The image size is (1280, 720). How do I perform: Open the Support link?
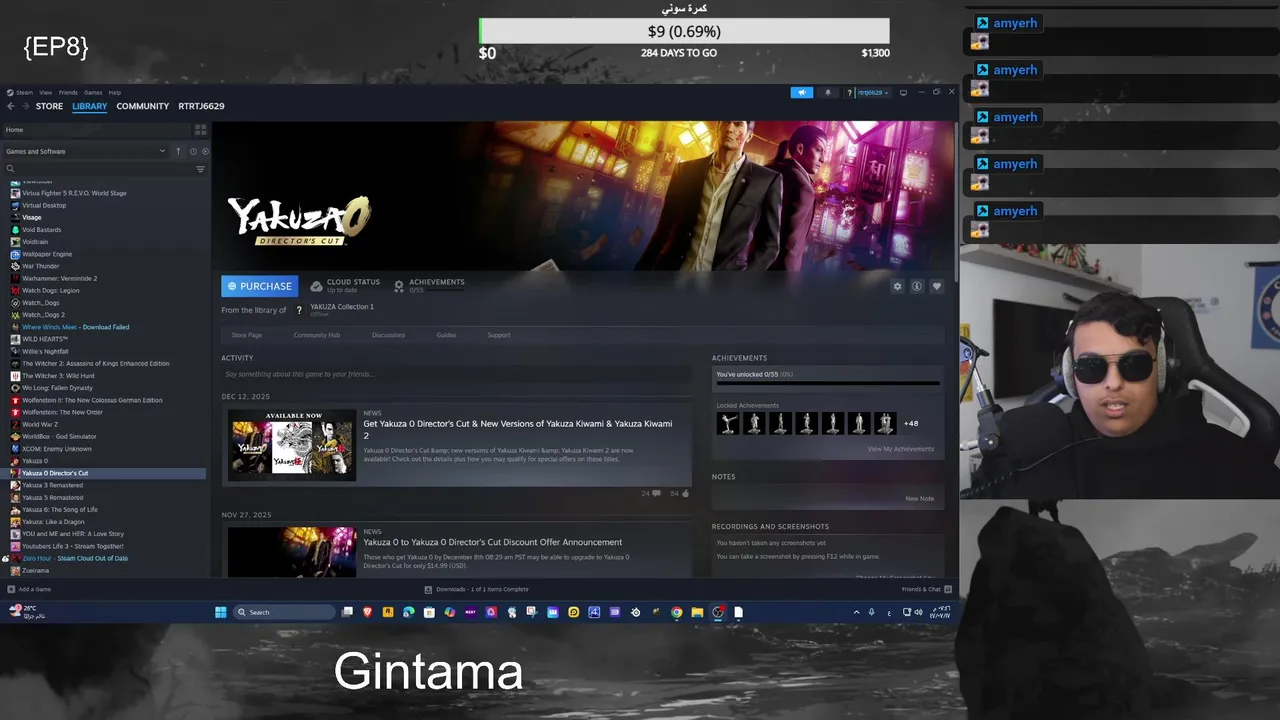pos(499,335)
